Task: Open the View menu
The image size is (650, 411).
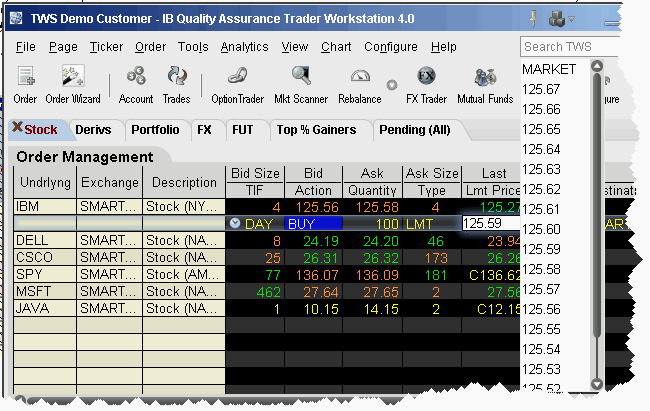Action: point(295,47)
